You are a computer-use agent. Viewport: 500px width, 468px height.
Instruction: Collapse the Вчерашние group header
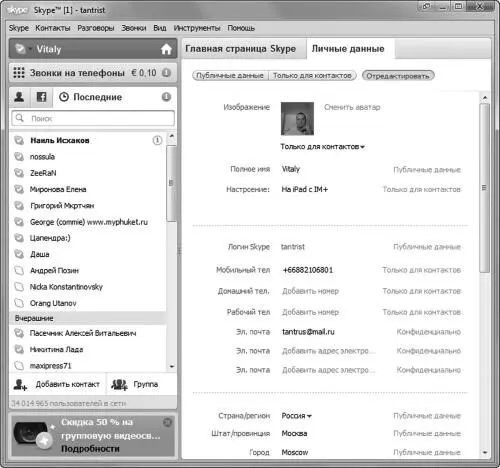(87, 318)
